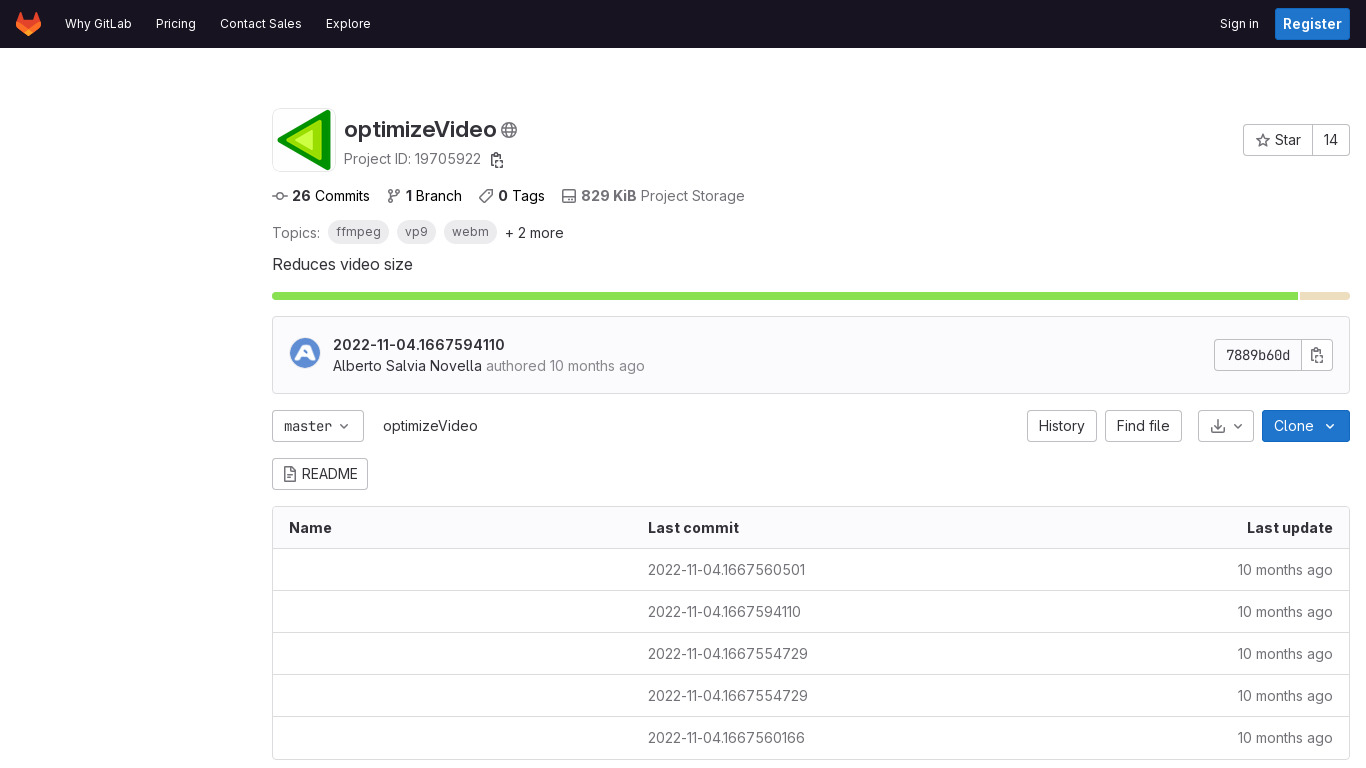Select the webm topic badge
The width and height of the screenshot is (1366, 768).
coord(470,232)
